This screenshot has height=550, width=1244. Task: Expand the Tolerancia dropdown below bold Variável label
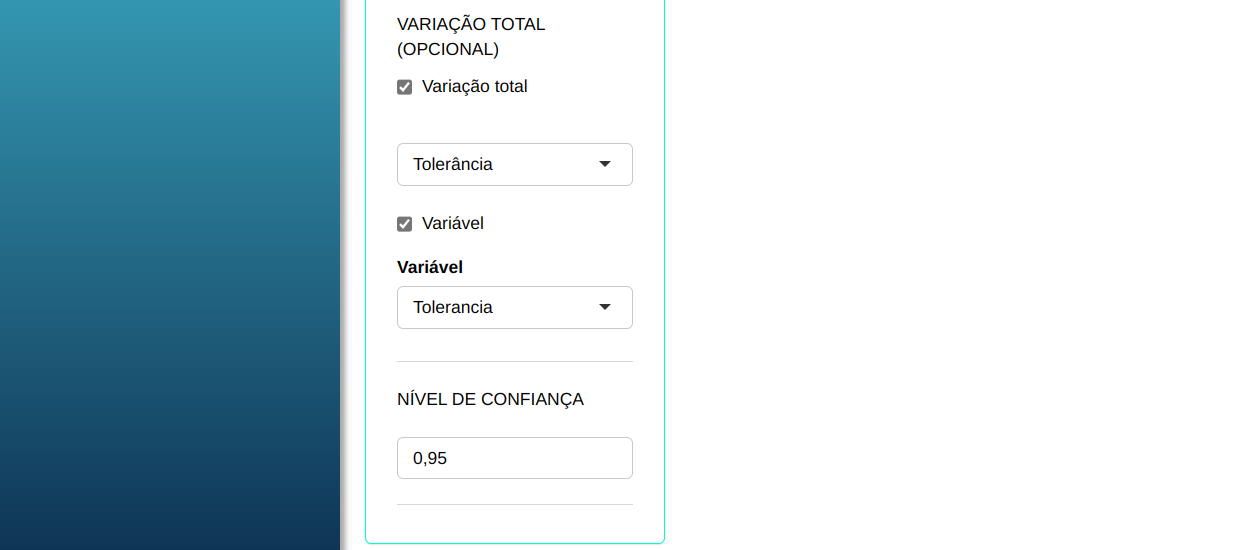tap(500, 307)
